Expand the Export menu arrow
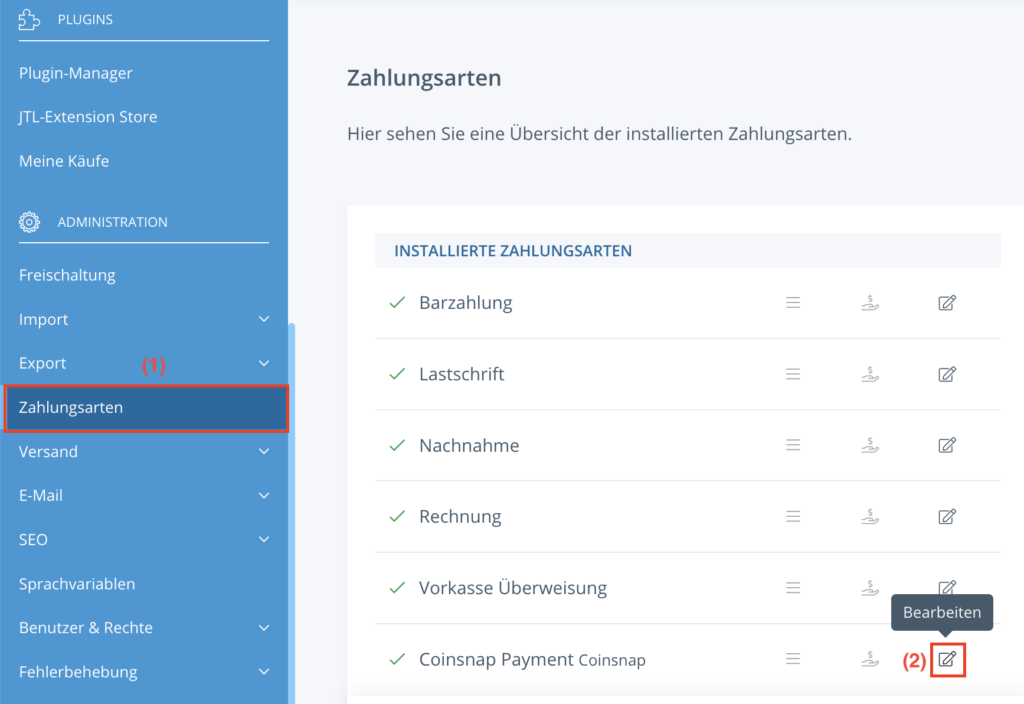The width and height of the screenshot is (1024, 704). pyautogui.click(x=264, y=364)
